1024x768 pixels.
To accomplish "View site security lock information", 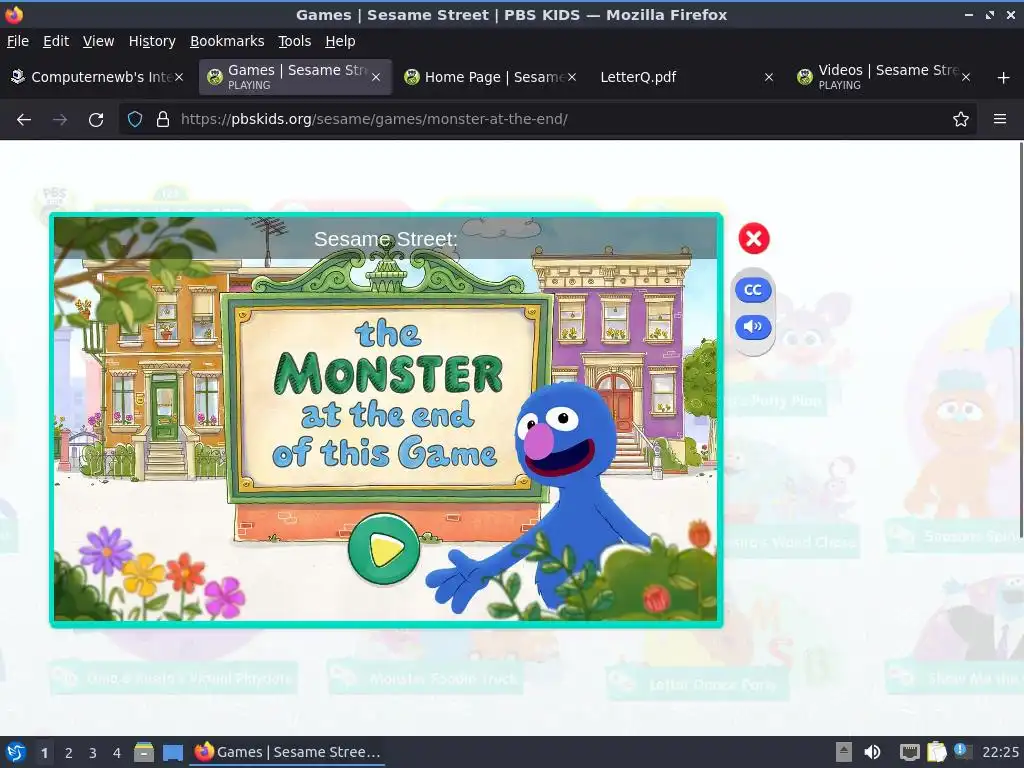I will [x=163, y=119].
